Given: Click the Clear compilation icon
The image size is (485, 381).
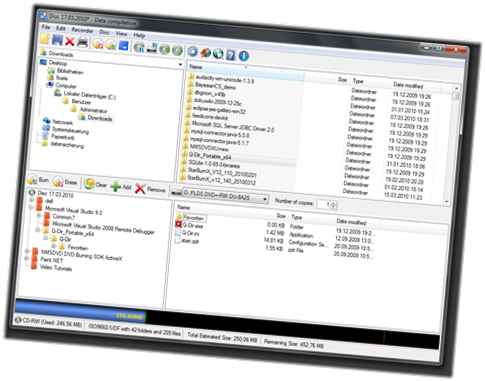Looking at the screenshot, I should coord(89,184).
